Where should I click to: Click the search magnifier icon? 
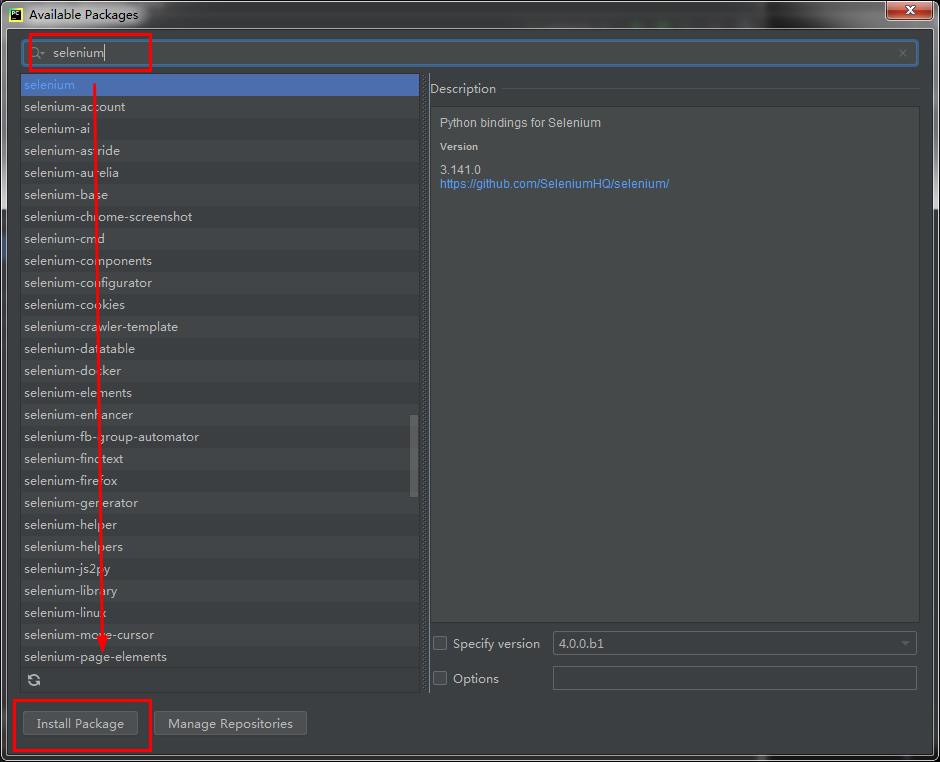37,53
